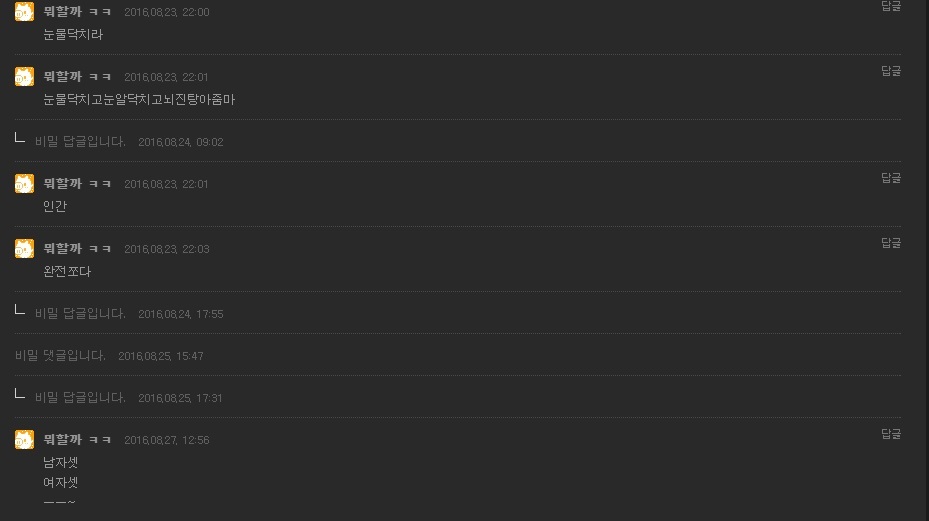Click profile avatar next to the 인간 comment

click(24, 184)
